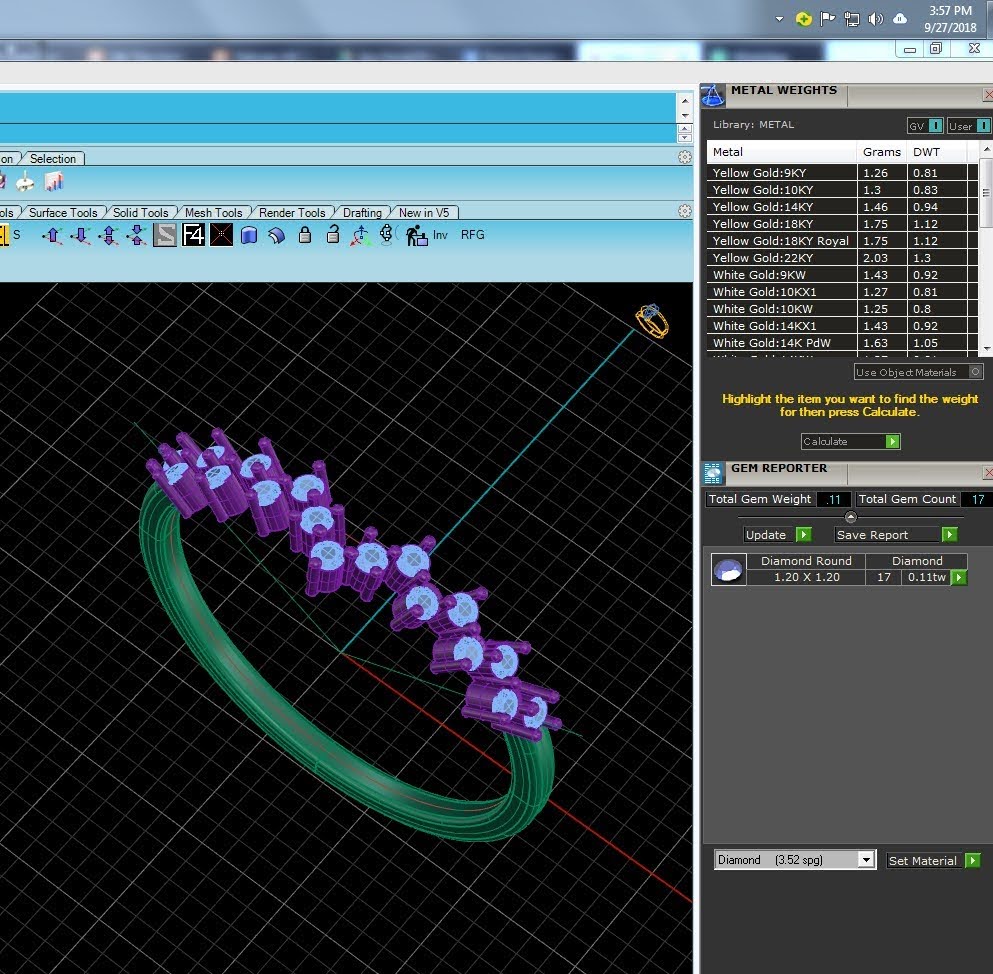Enable Use Object Materials option

918,372
